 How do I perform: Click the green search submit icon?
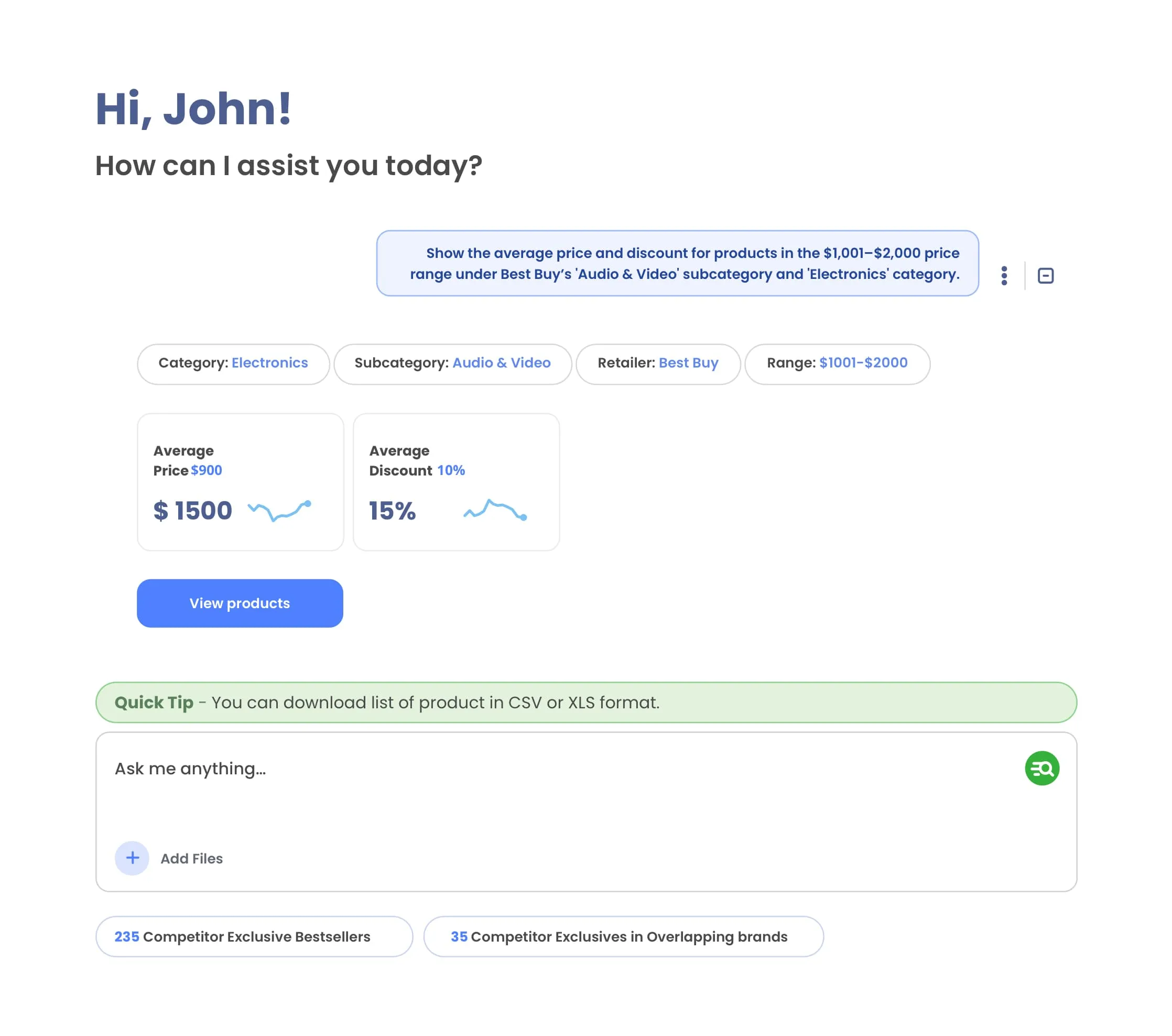pyautogui.click(x=1041, y=768)
